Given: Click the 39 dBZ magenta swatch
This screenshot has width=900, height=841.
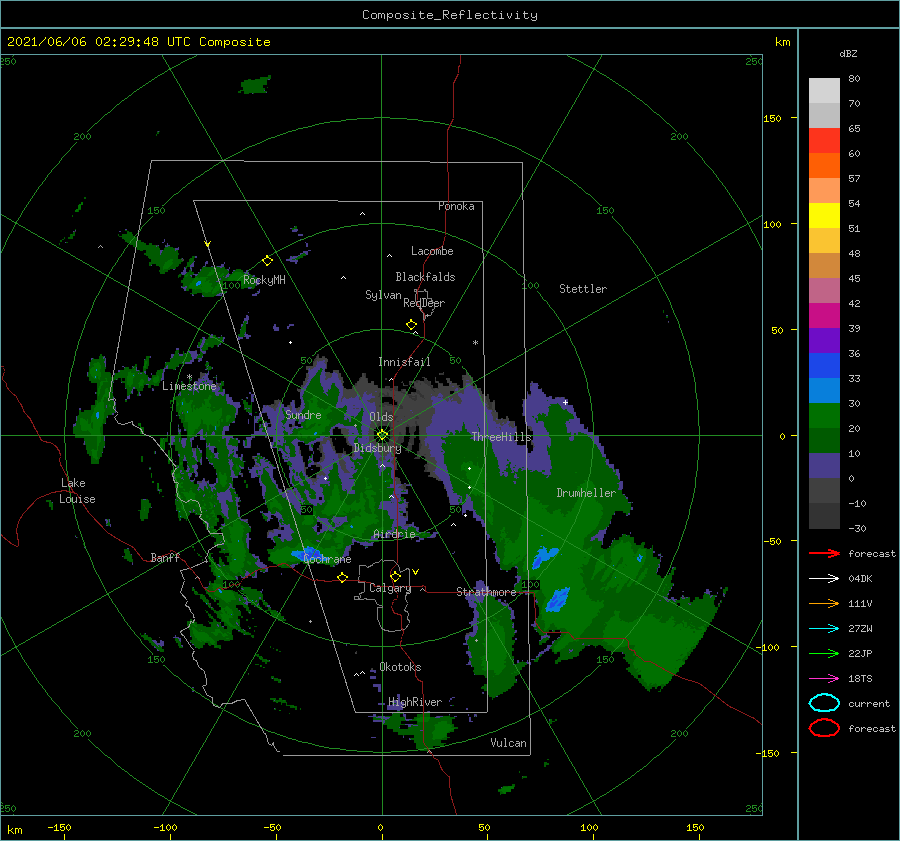Looking at the screenshot, I should click(x=824, y=315).
